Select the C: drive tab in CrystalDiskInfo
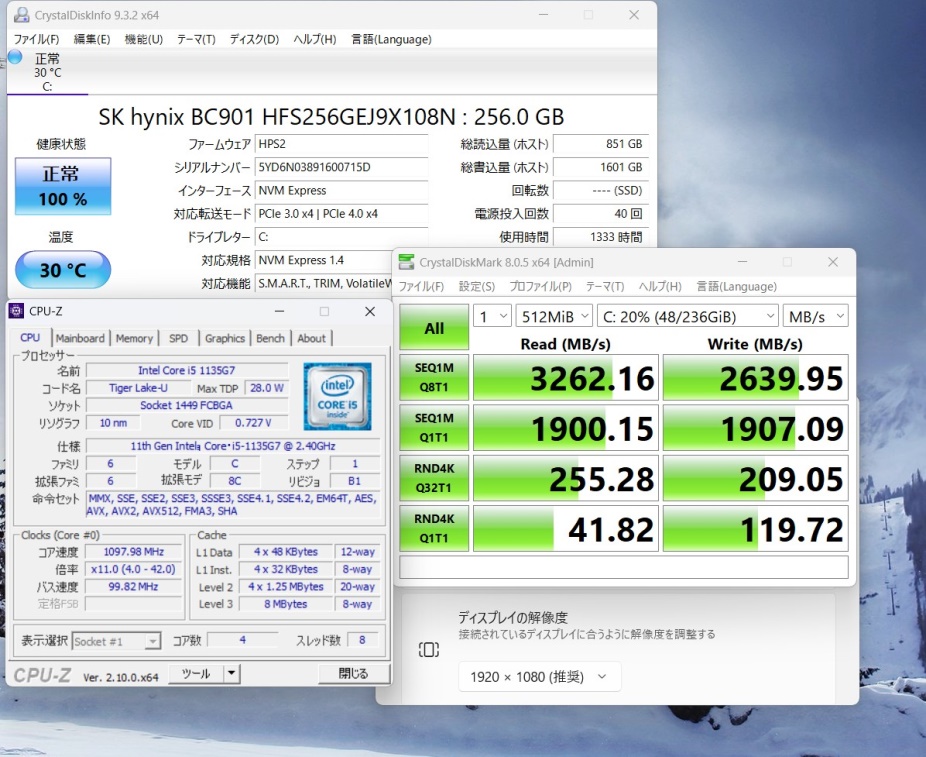The height and width of the screenshot is (757, 926). pos(47,73)
